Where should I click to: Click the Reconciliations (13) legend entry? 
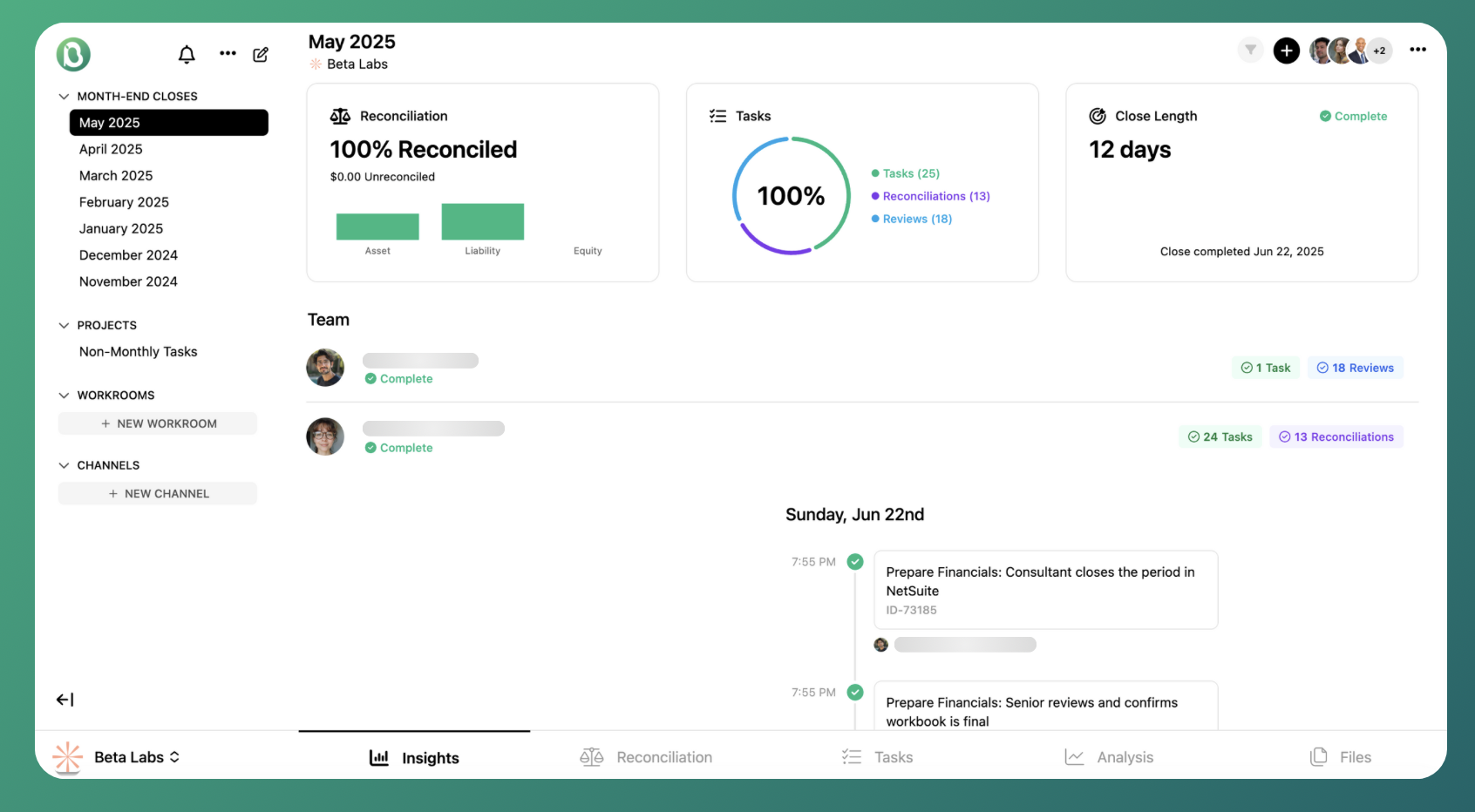coord(931,196)
